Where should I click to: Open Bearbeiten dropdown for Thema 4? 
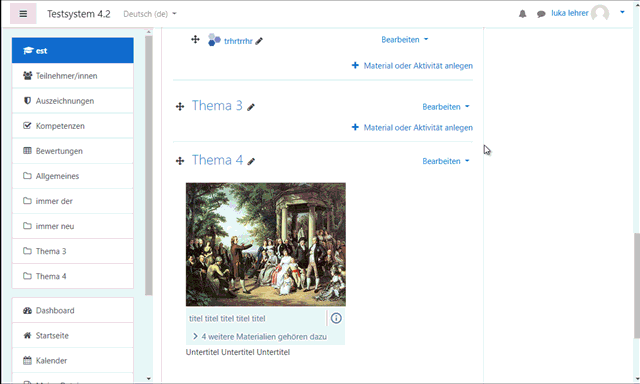pos(446,161)
